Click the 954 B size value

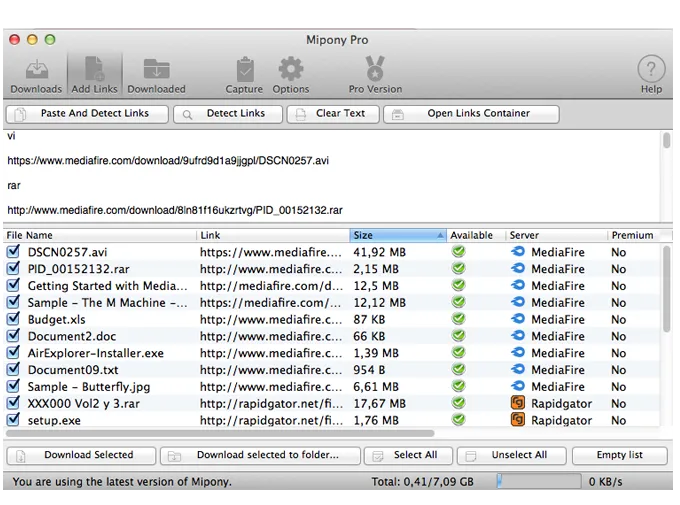[369, 370]
